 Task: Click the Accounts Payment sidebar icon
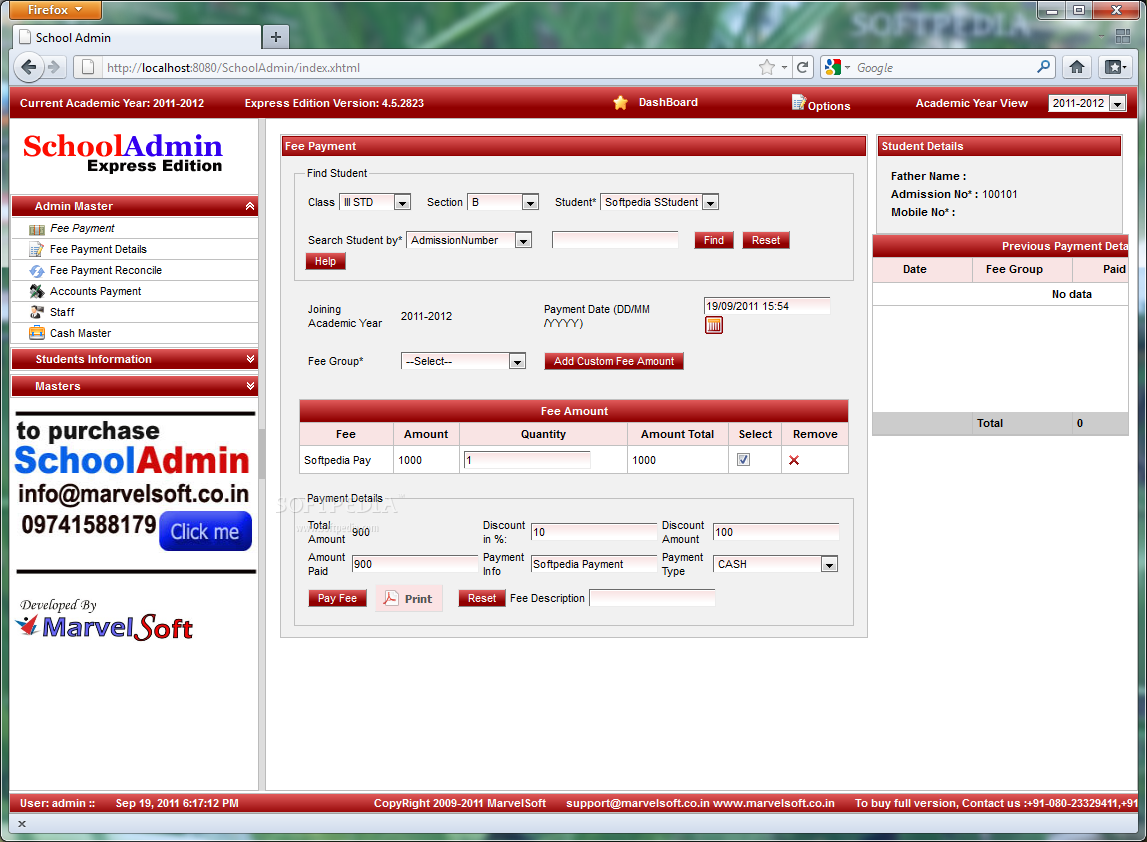point(37,291)
